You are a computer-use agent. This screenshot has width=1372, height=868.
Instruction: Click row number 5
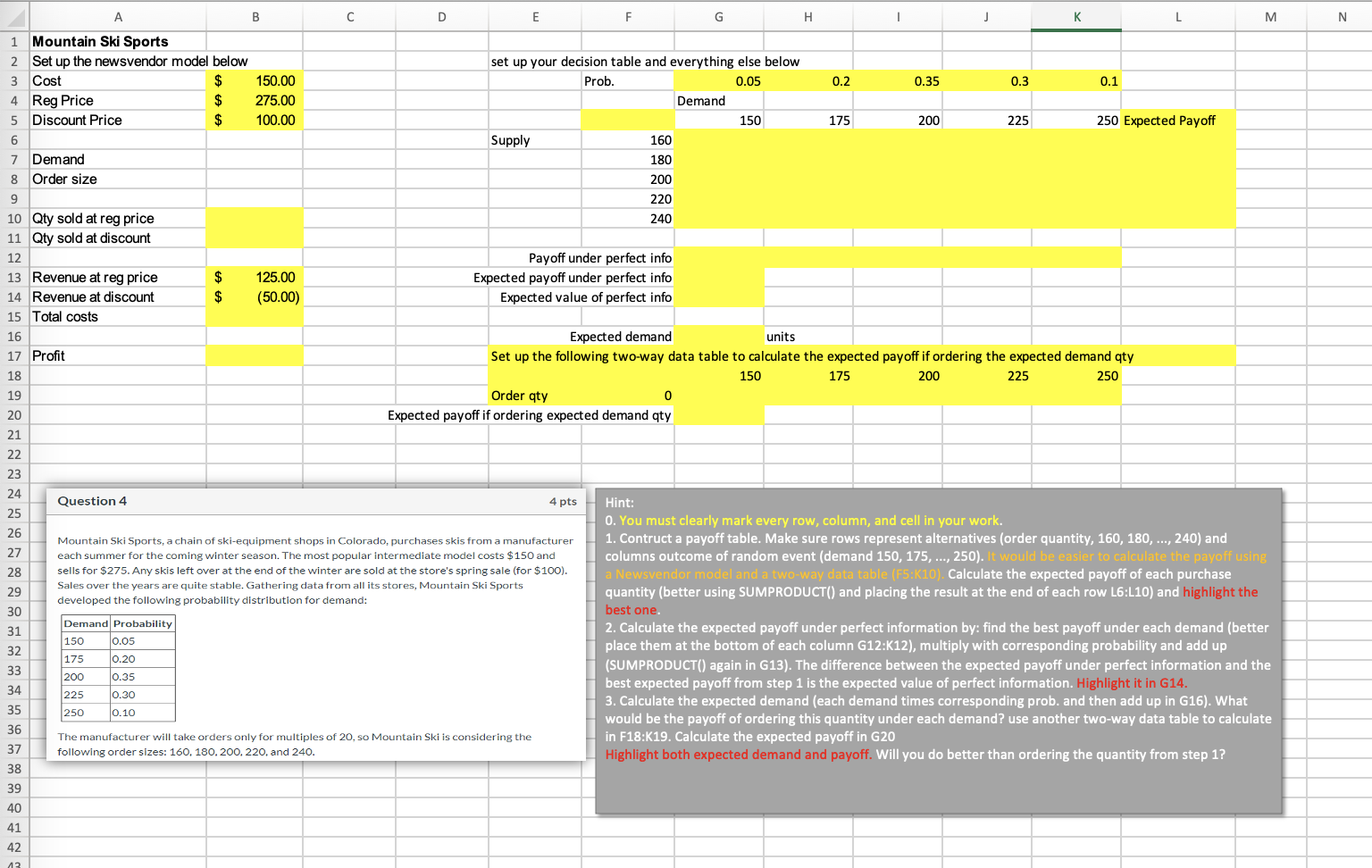point(14,120)
